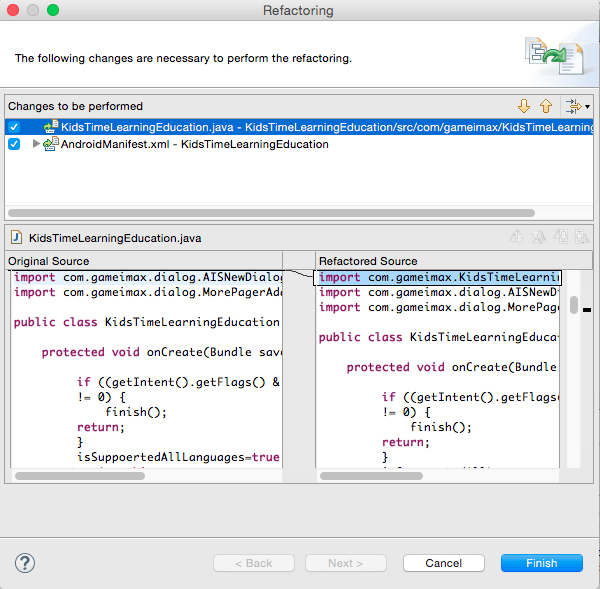This screenshot has height=589, width=600.
Task: Select the KidsTimeLearningEducation.java change row
Action: (x=299, y=127)
